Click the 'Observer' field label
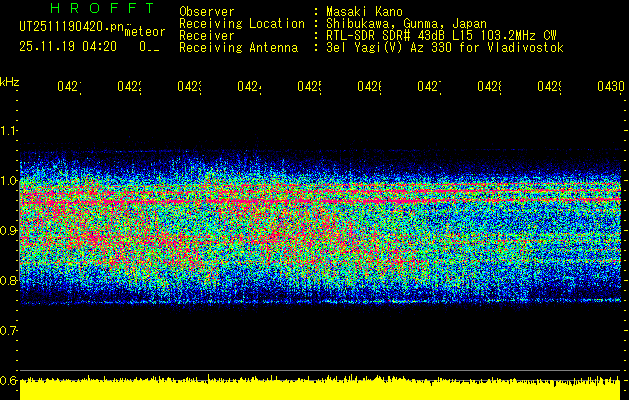Image resolution: width=629 pixels, height=400 pixels. (207, 12)
